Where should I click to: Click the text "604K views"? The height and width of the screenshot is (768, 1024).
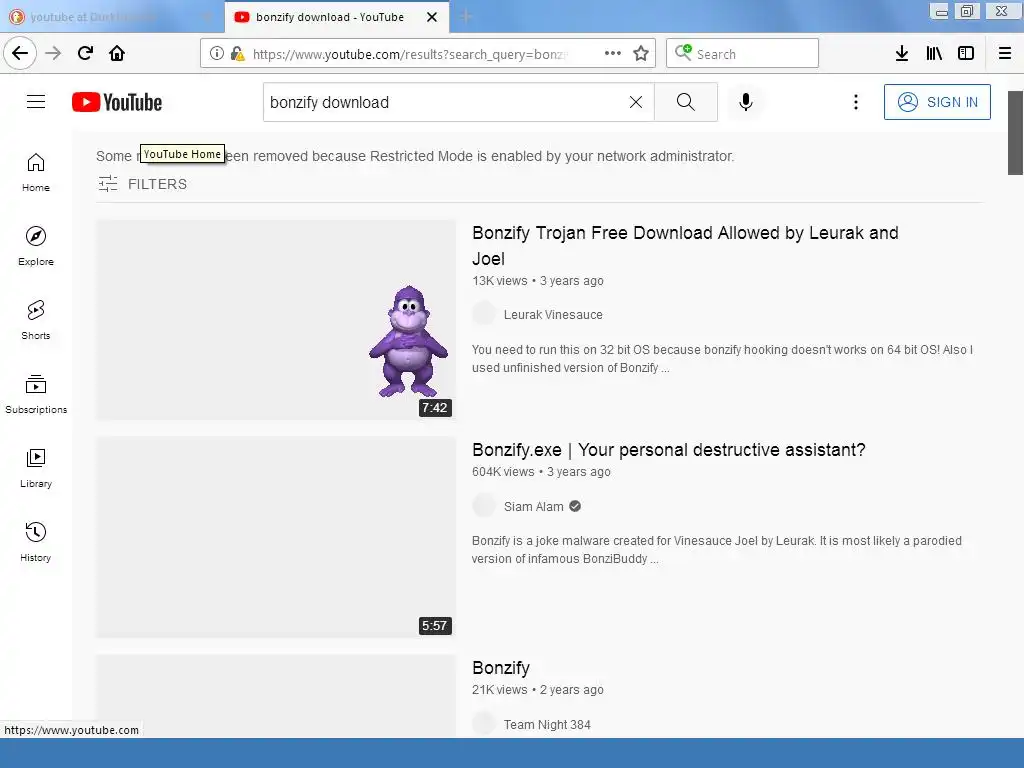pos(503,472)
